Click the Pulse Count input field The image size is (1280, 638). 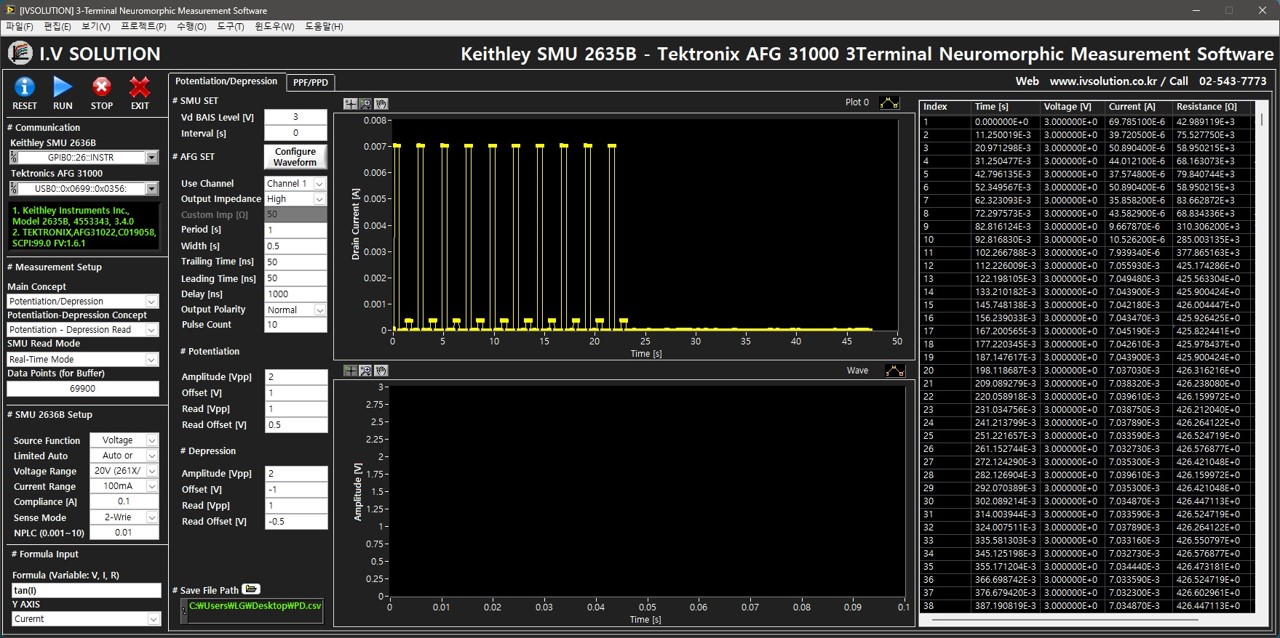(x=295, y=325)
